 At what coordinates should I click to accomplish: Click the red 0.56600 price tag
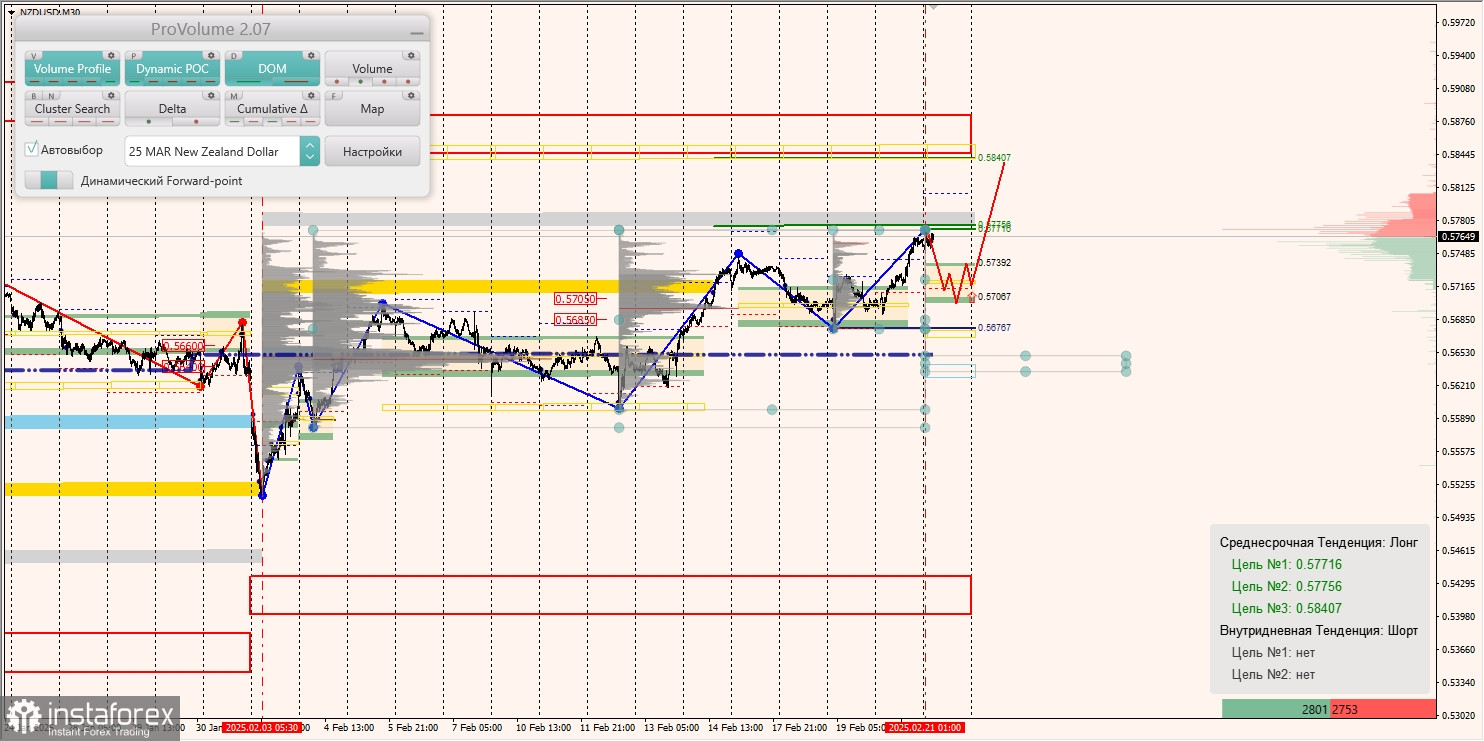184,345
